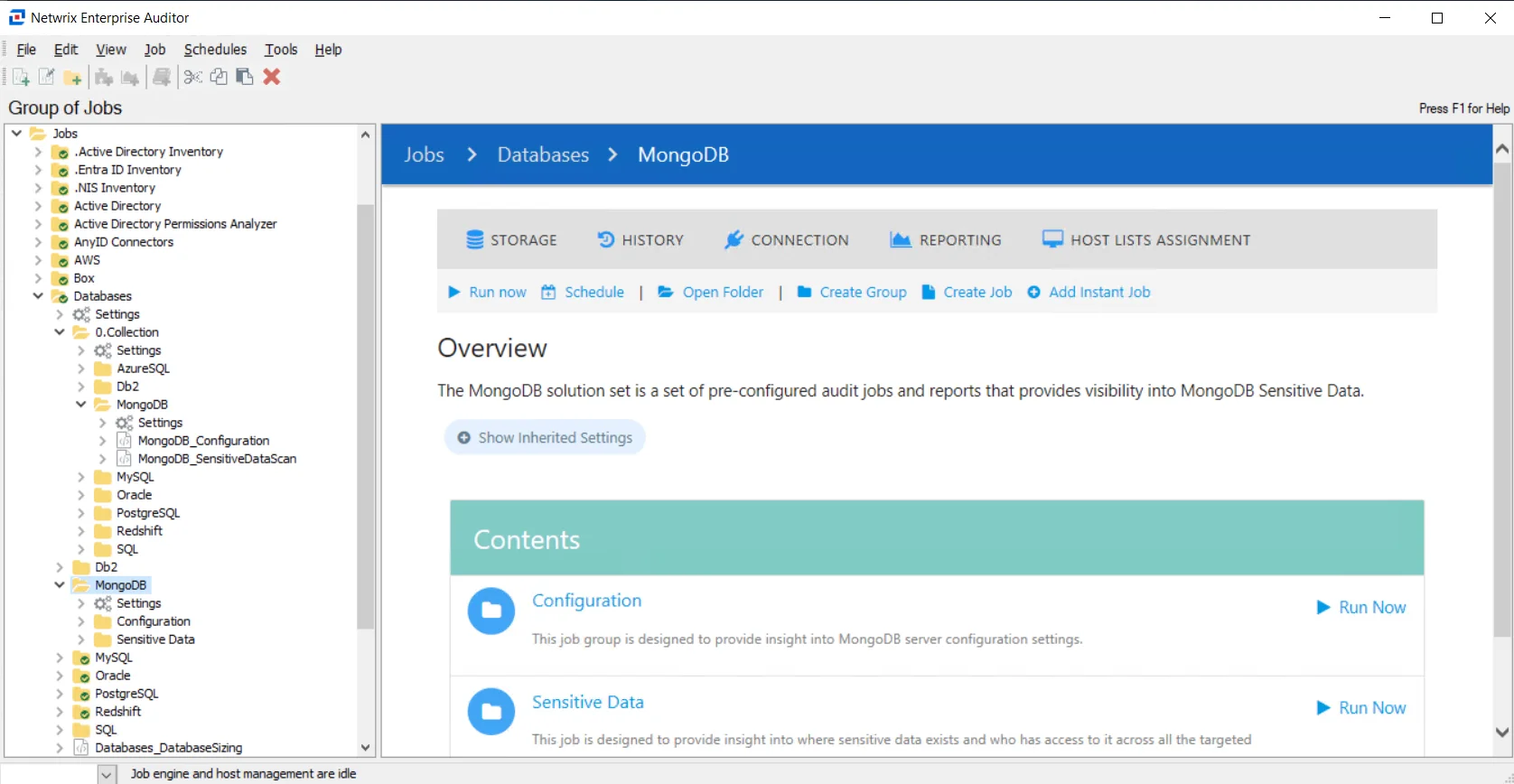Click the tree panel scroll down arrow
Screen dimensions: 1514x784
365,748
